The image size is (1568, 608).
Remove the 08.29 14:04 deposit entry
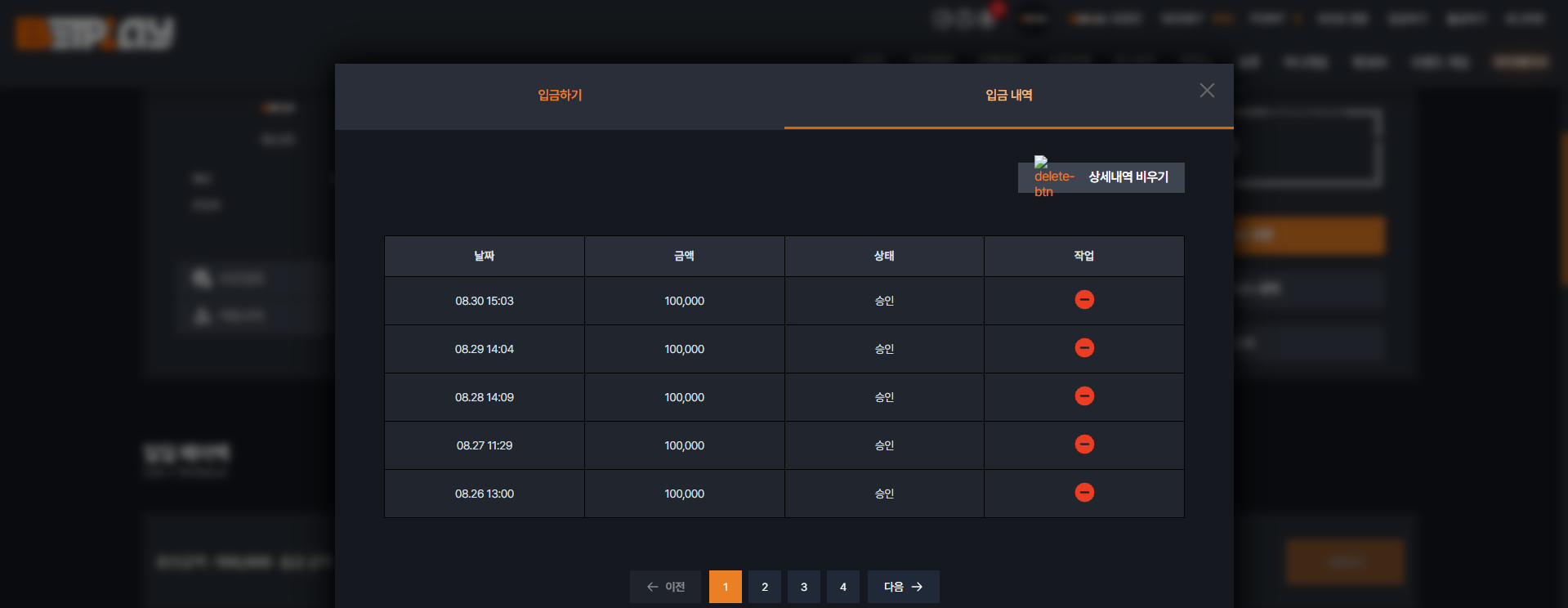tap(1084, 348)
